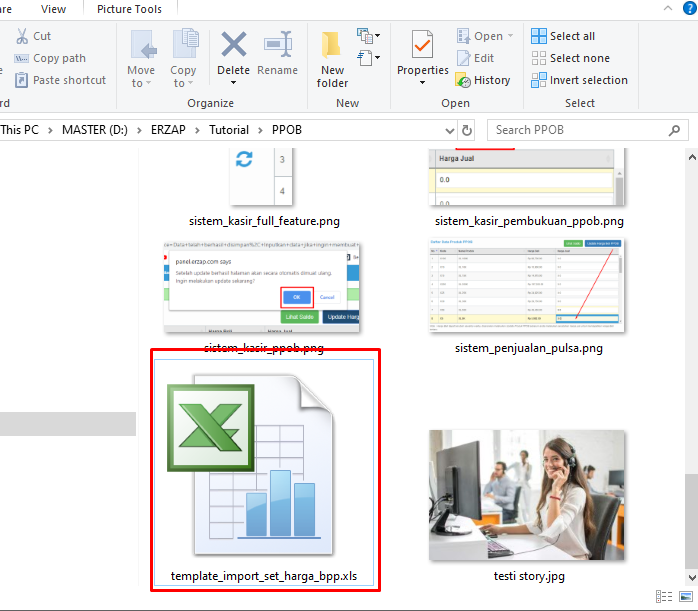This screenshot has width=698, height=611.
Task: Open the Properties checkmark icon
Action: [422, 44]
